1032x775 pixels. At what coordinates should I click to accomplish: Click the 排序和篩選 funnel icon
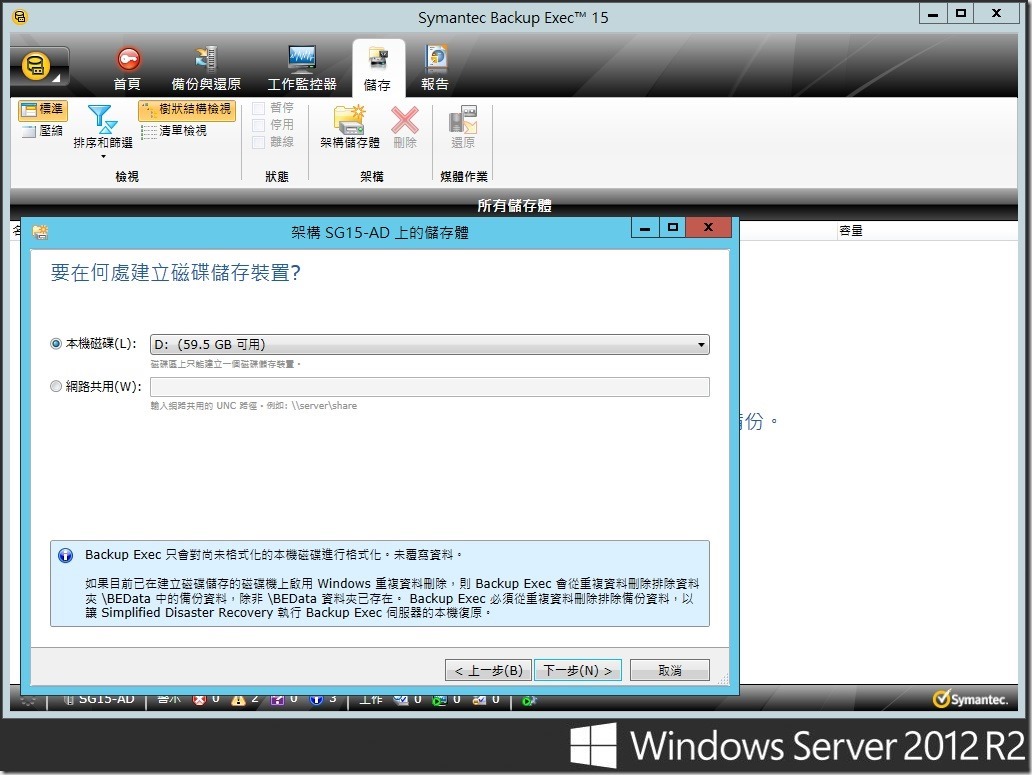coord(102,118)
